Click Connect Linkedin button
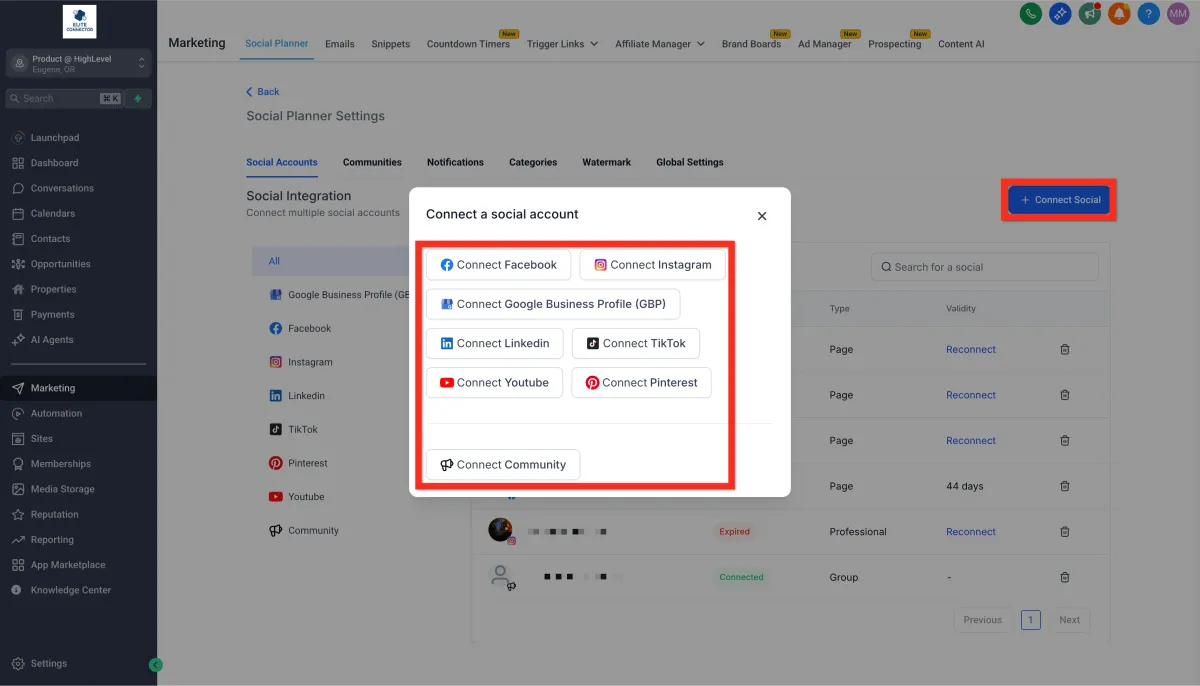The image size is (1200, 686). 495,343
